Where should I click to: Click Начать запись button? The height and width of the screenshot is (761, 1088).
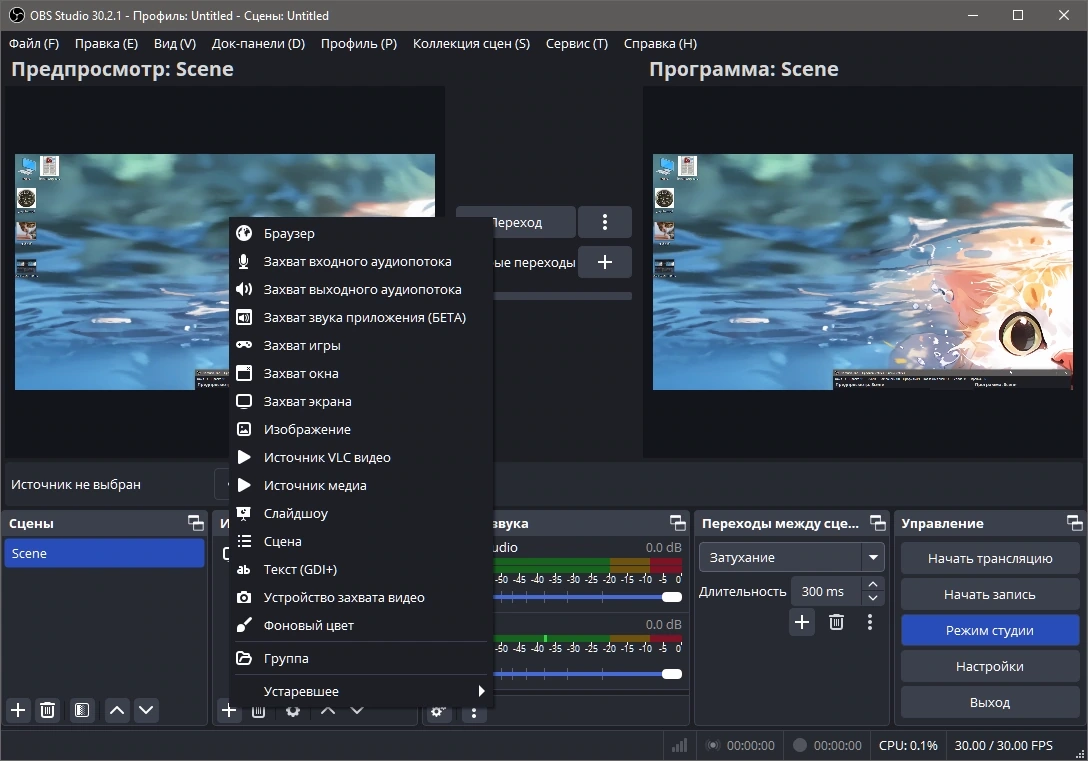coord(990,595)
